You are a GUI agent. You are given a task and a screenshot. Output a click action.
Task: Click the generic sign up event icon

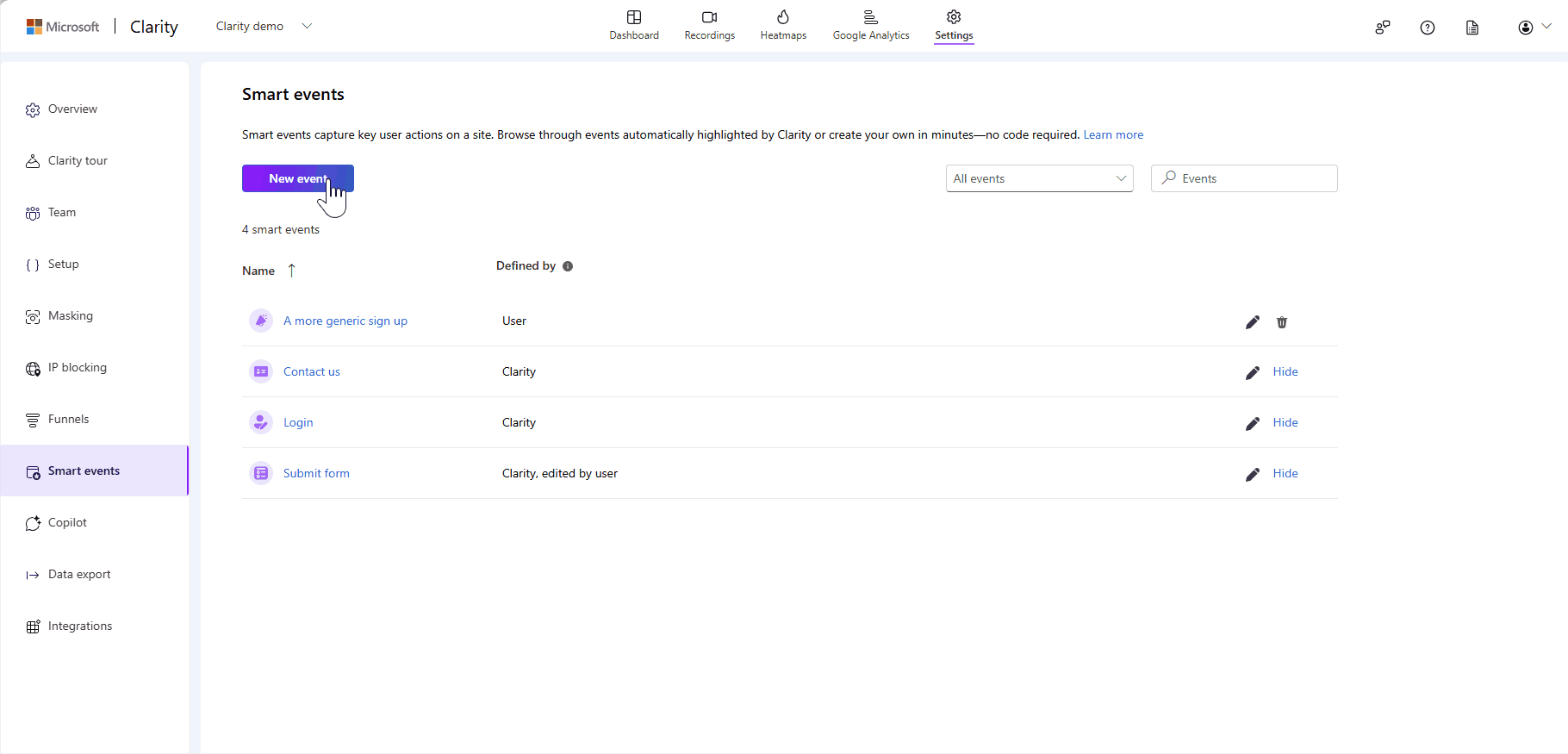point(261,321)
